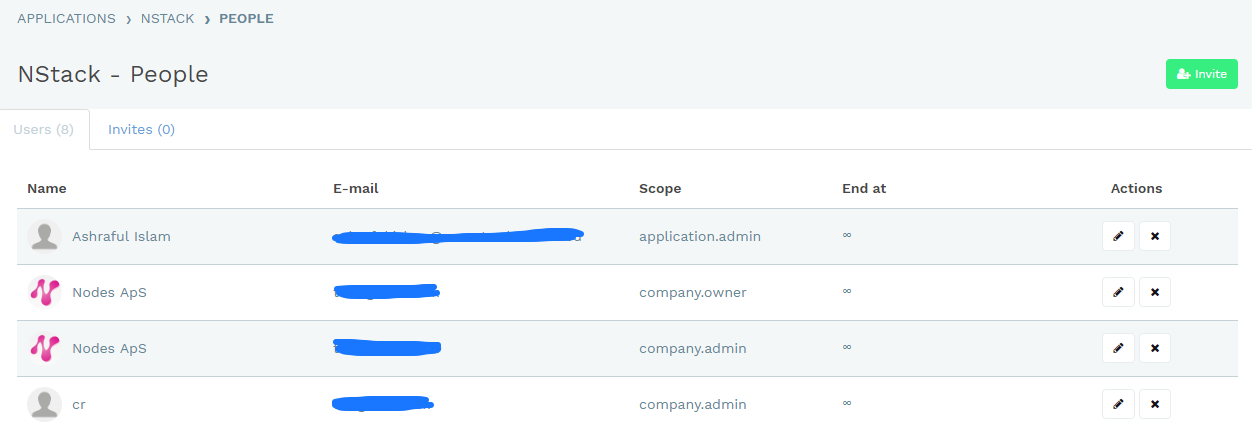Click the PEOPLE breadcrumb item

tap(246, 18)
